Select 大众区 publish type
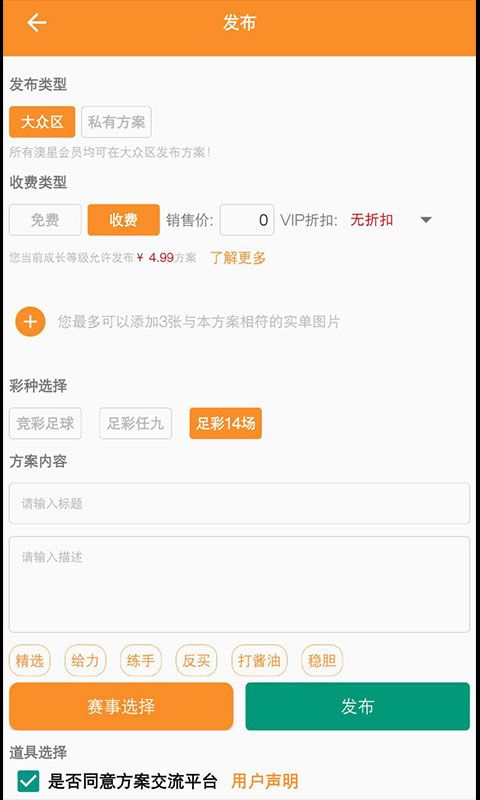 (x=42, y=122)
